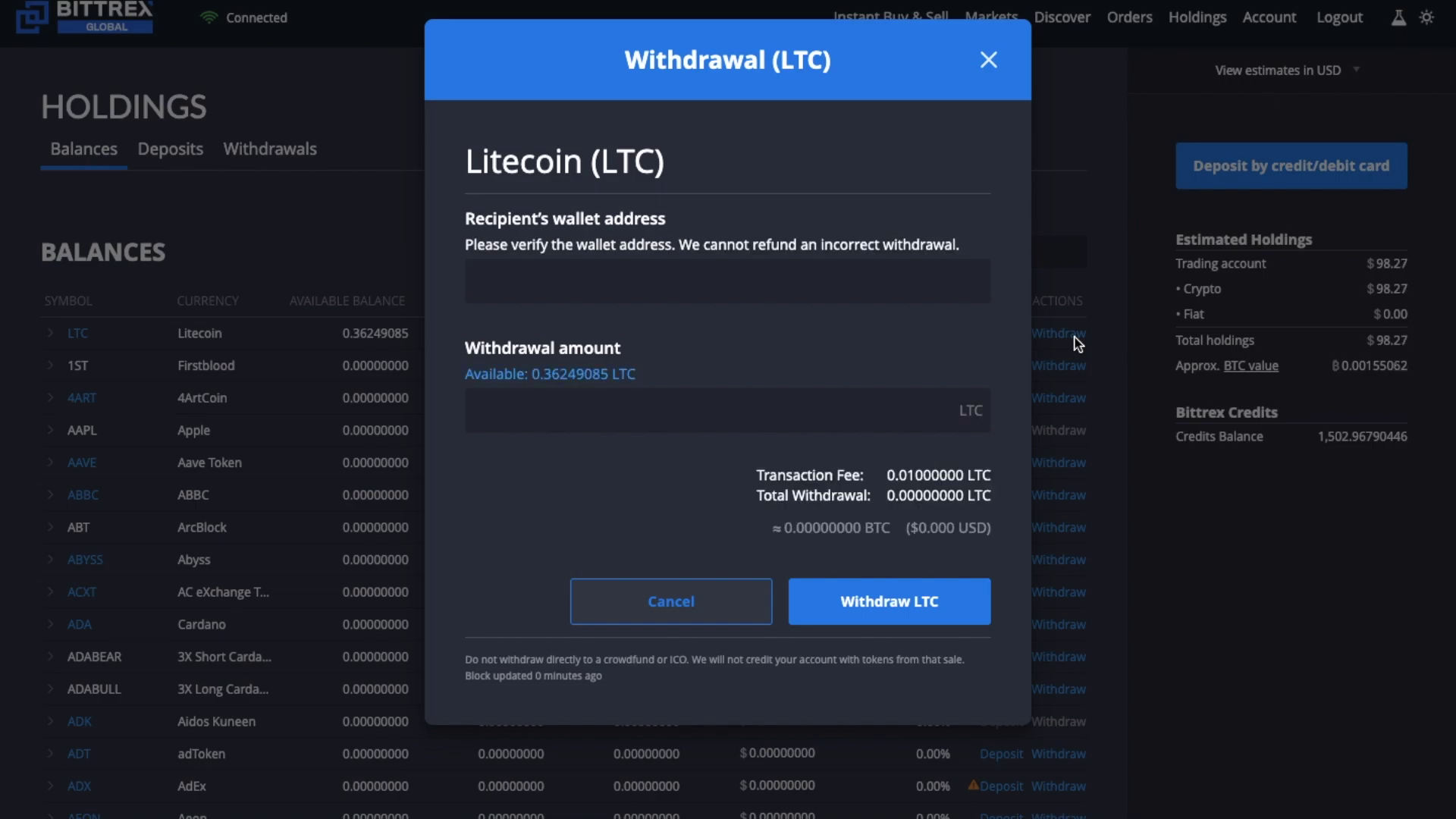
Task: Click the withdrawal amount input field
Action: click(x=727, y=410)
